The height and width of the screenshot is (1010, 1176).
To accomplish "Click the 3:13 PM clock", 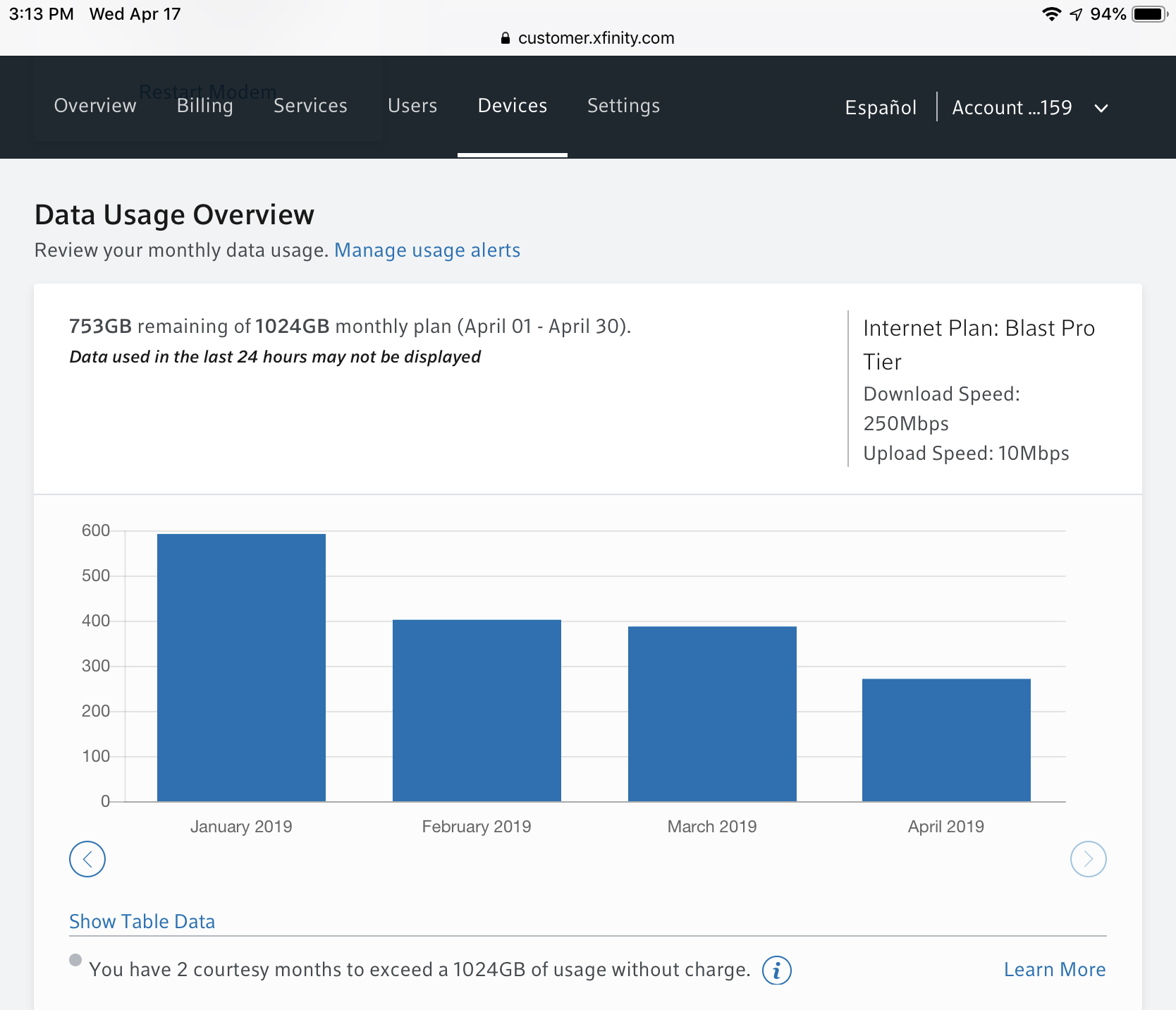I will [41, 14].
